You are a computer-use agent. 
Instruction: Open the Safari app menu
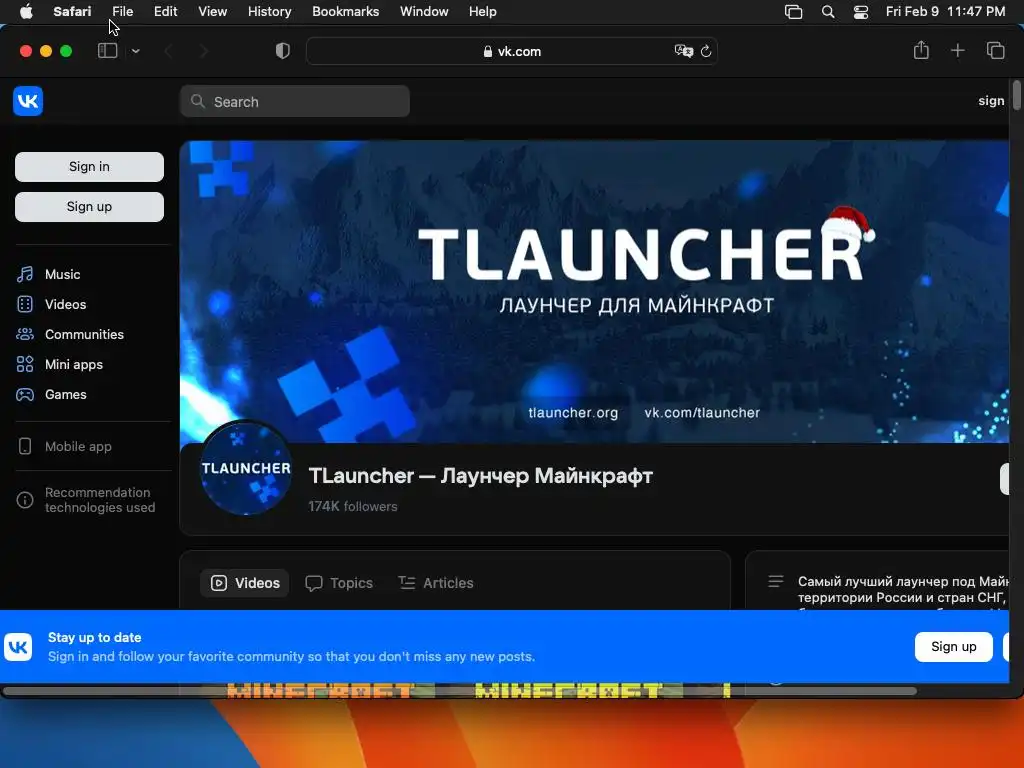(72, 12)
